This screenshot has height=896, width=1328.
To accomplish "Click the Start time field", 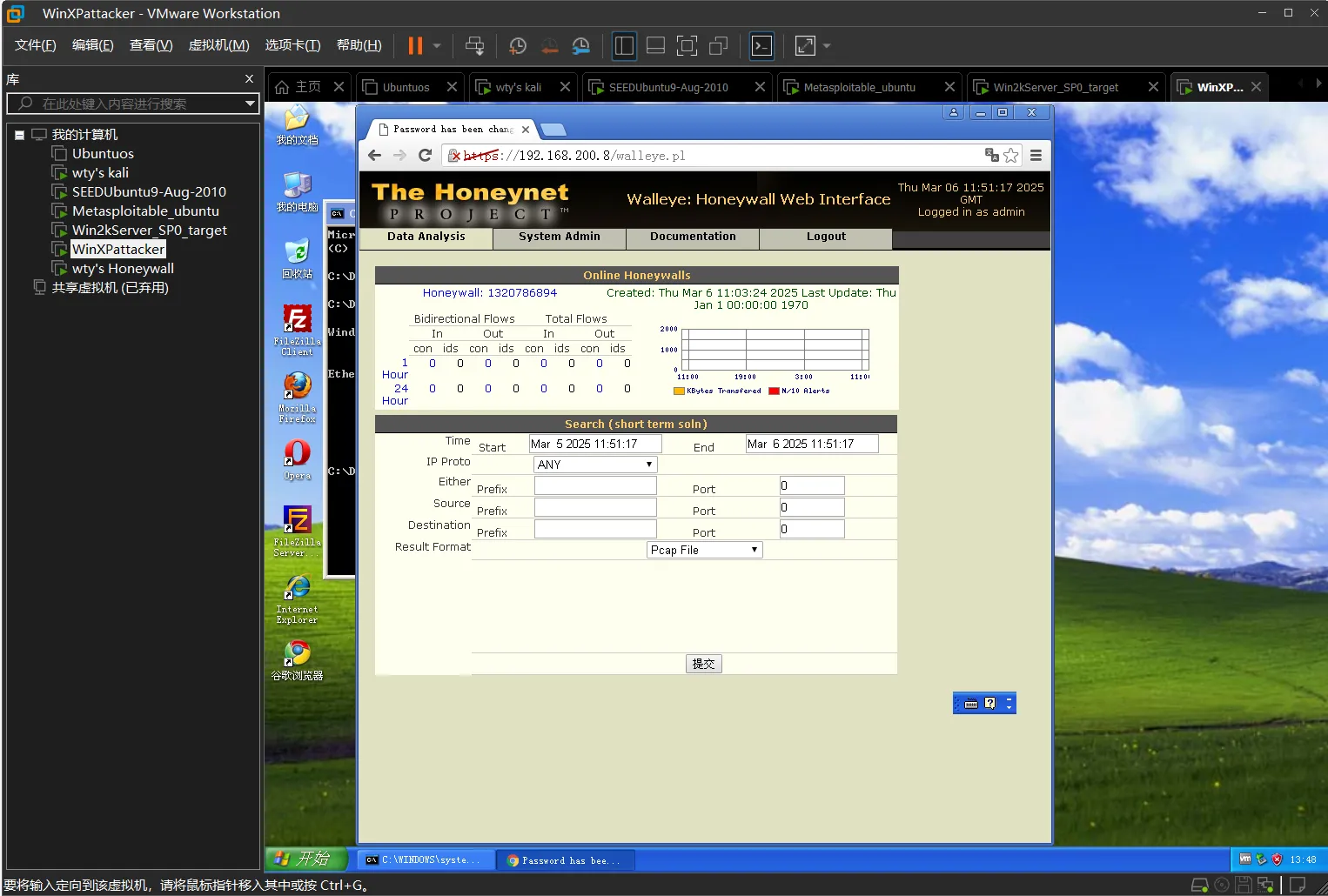I will pyautogui.click(x=595, y=444).
